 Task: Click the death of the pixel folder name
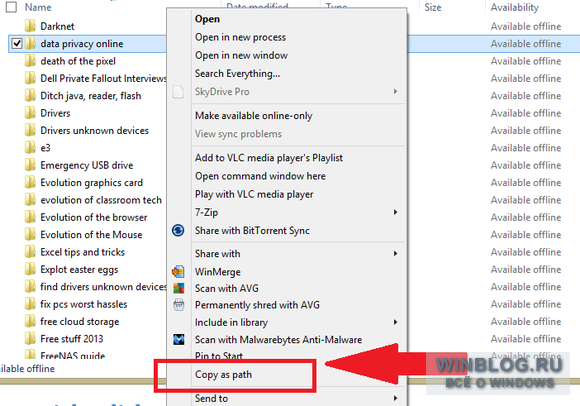pyautogui.click(x=78, y=61)
